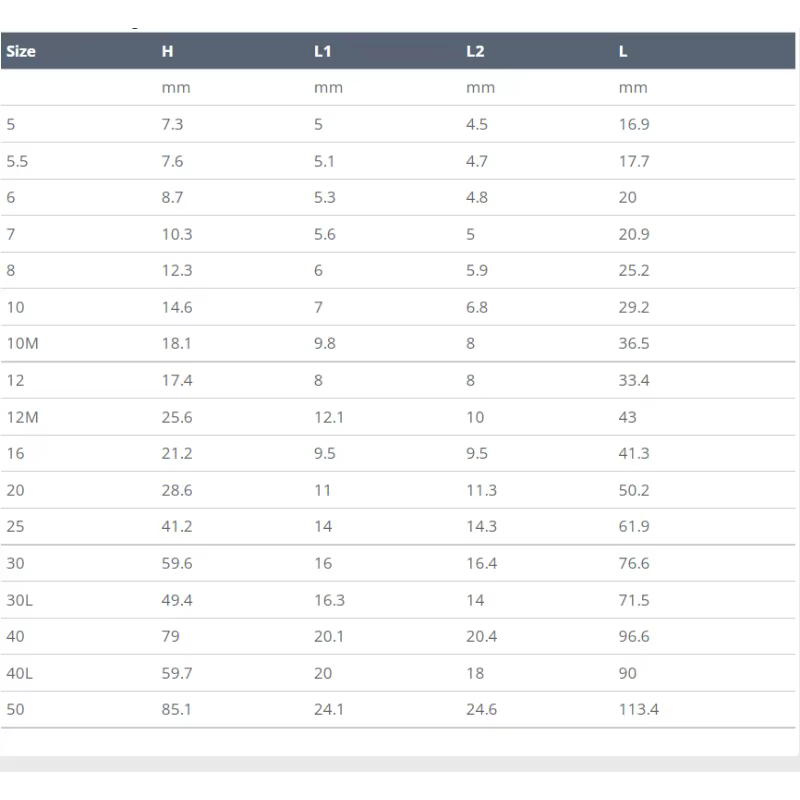Click the 85.1 value in the H column

pyautogui.click(x=177, y=709)
